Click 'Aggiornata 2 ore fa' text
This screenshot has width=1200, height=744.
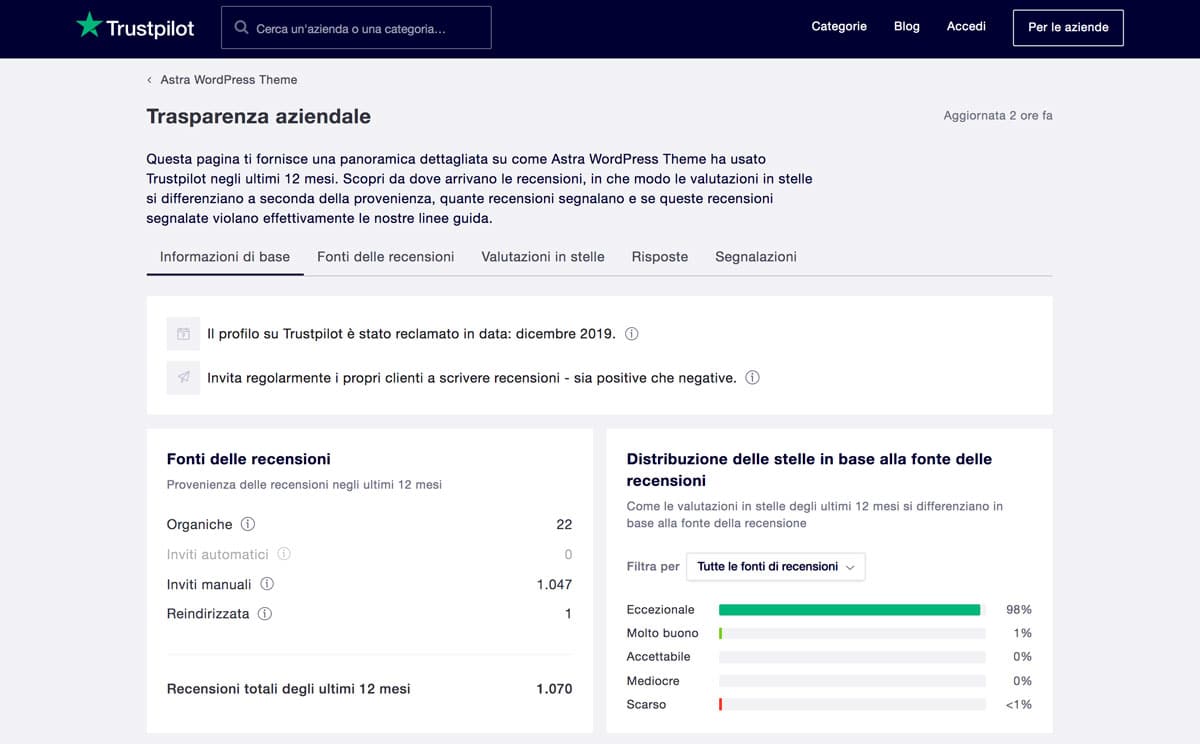click(998, 116)
